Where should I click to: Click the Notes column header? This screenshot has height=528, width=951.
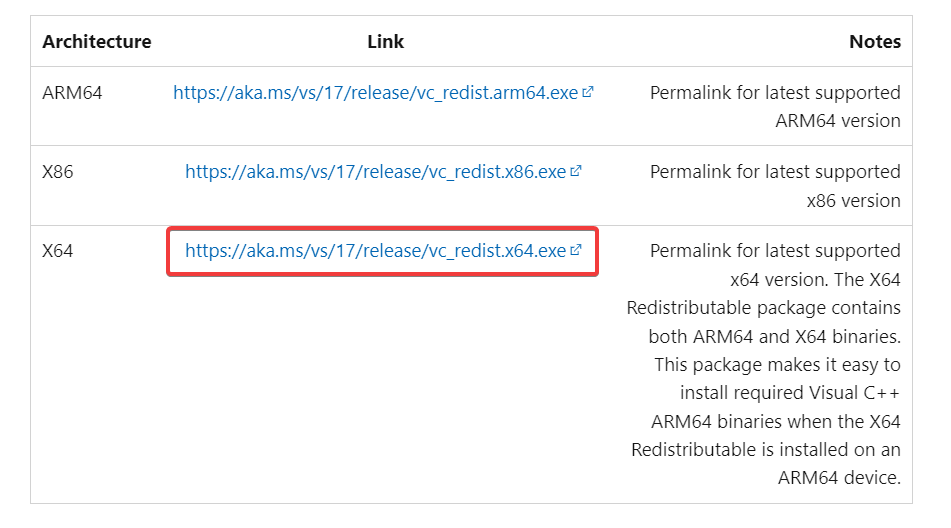(x=875, y=41)
